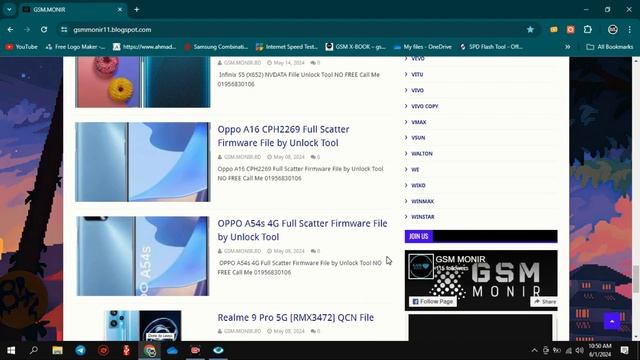Open site information icon in address bar
The height and width of the screenshot is (360, 640).
[64, 29]
